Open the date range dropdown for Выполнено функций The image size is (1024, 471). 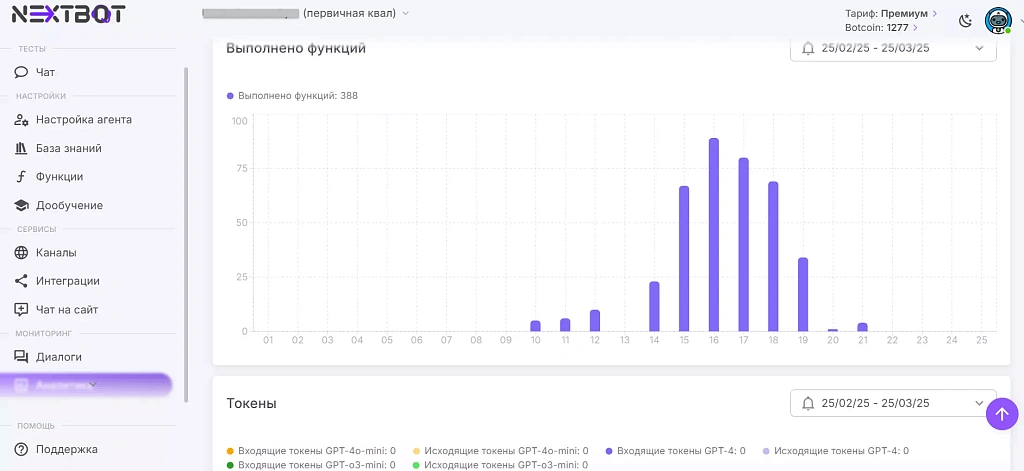[x=893, y=48]
